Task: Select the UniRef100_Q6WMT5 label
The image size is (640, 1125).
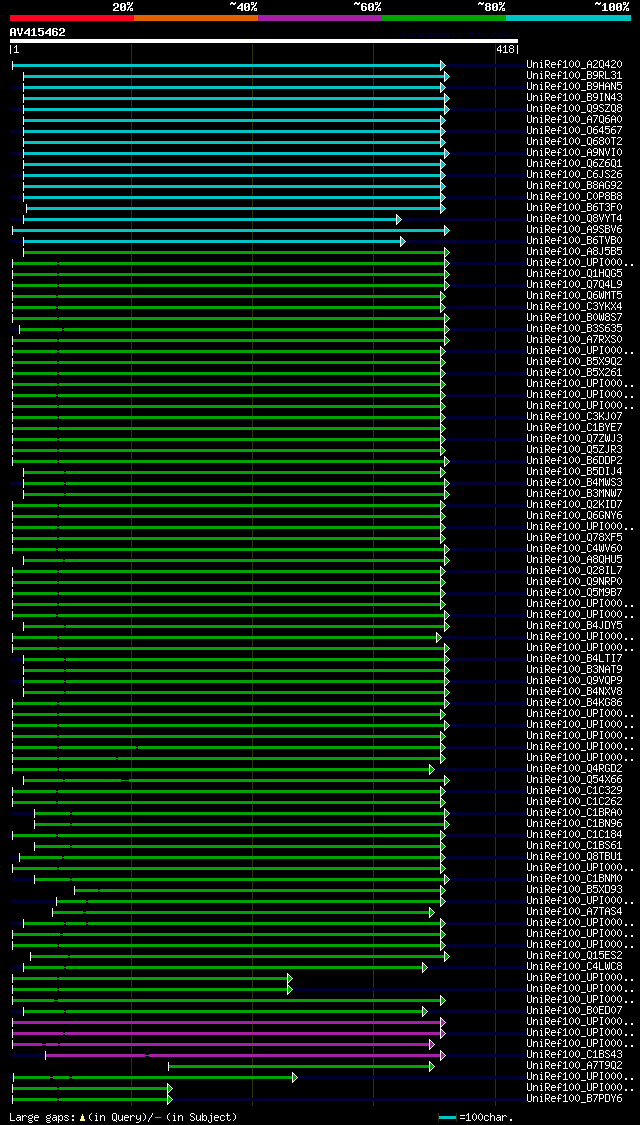Action: pyautogui.click(x=574, y=296)
